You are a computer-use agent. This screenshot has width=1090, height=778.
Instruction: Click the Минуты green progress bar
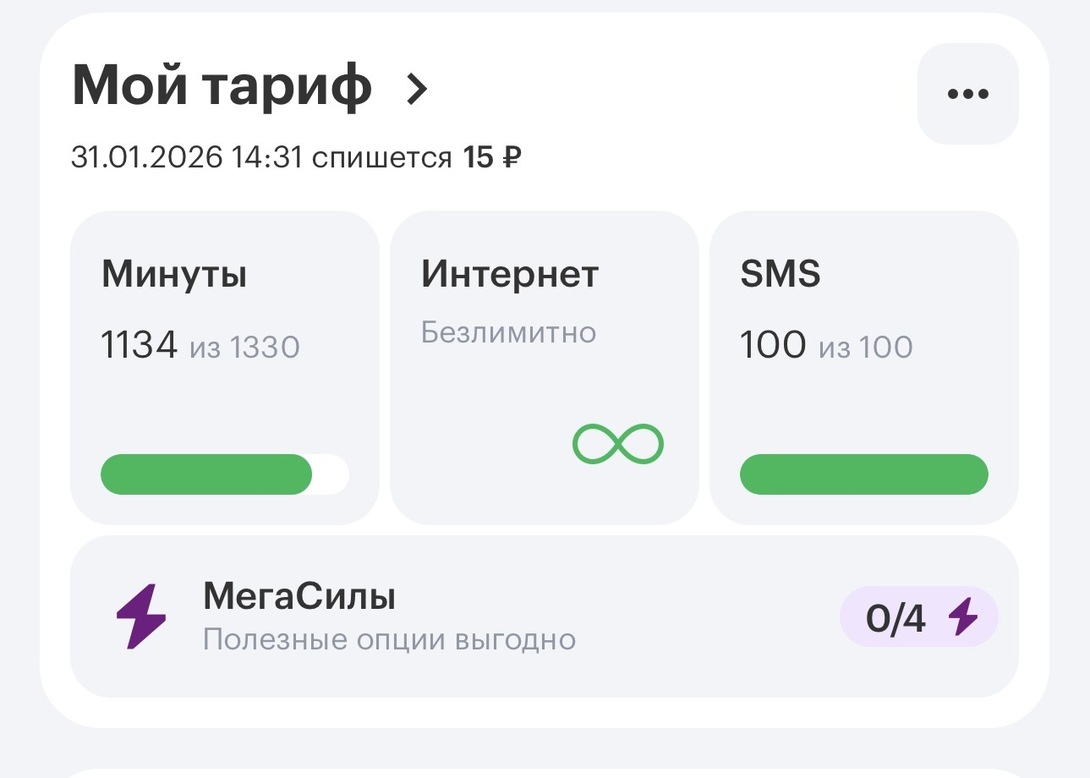(207, 474)
